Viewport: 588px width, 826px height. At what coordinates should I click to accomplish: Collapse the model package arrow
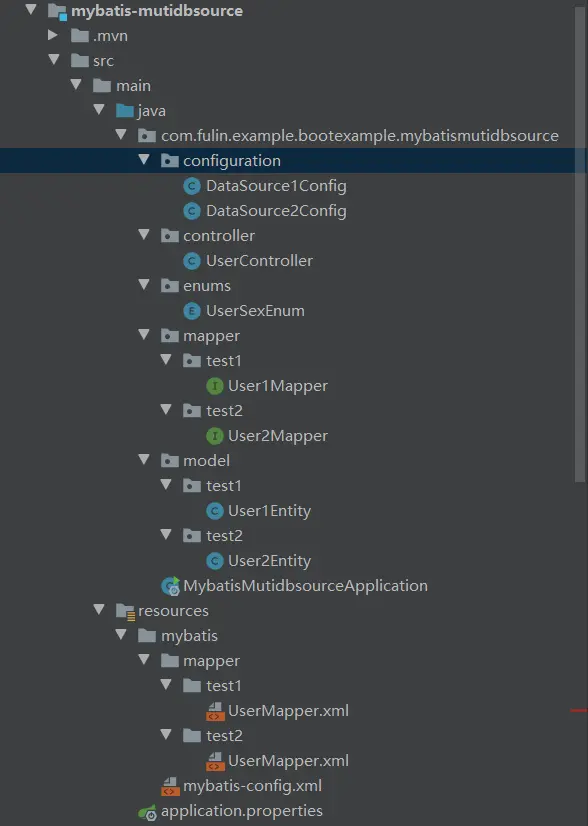coord(144,459)
